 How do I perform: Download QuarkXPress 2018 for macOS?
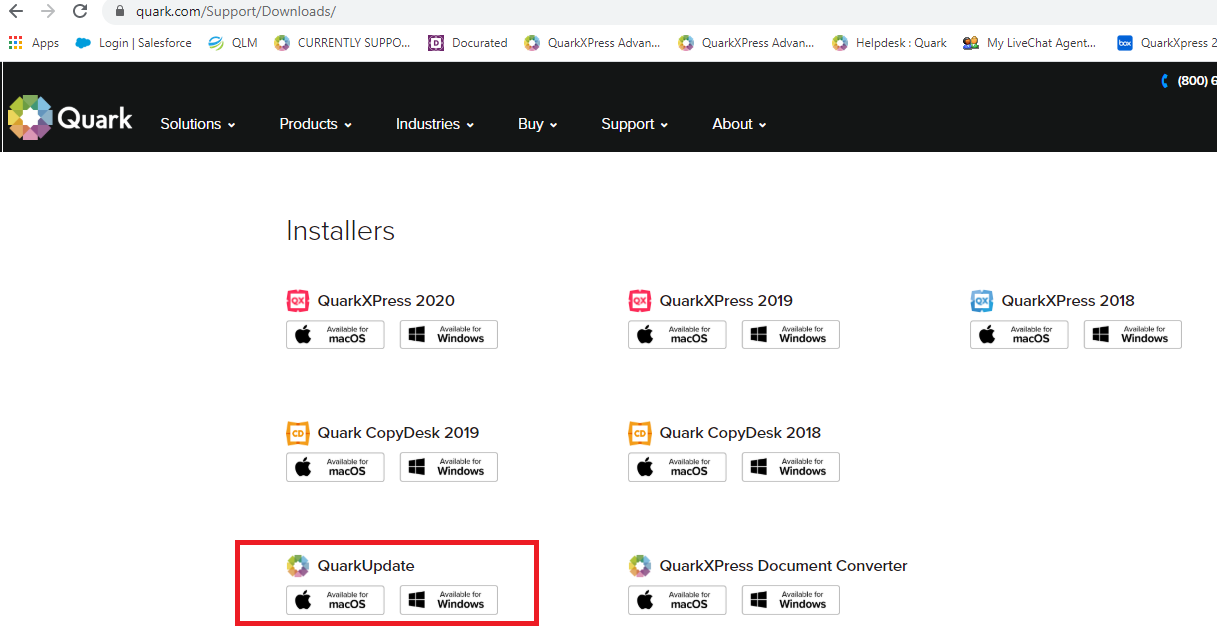[x=1019, y=335]
